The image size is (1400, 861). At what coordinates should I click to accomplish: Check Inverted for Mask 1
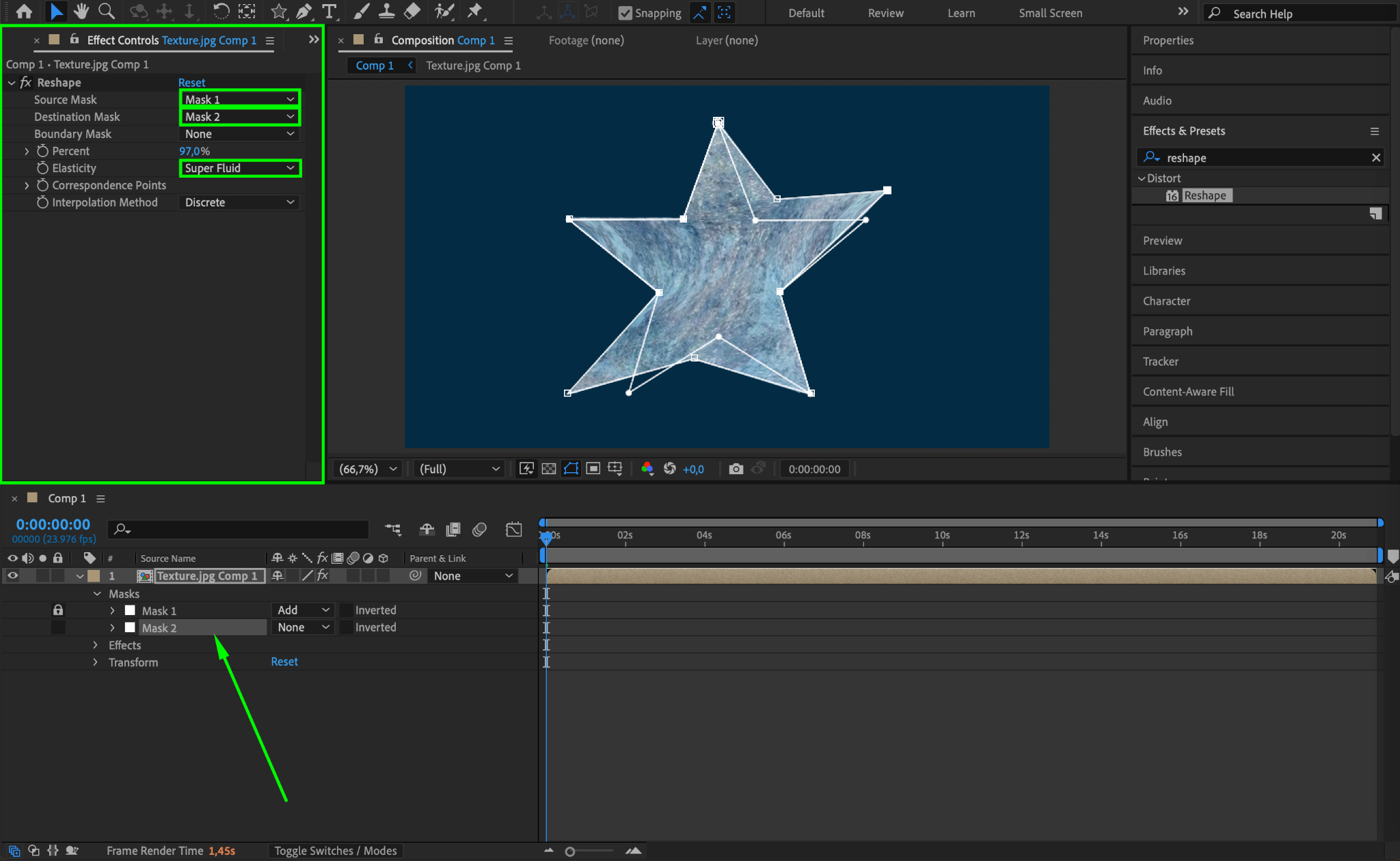[x=347, y=610]
